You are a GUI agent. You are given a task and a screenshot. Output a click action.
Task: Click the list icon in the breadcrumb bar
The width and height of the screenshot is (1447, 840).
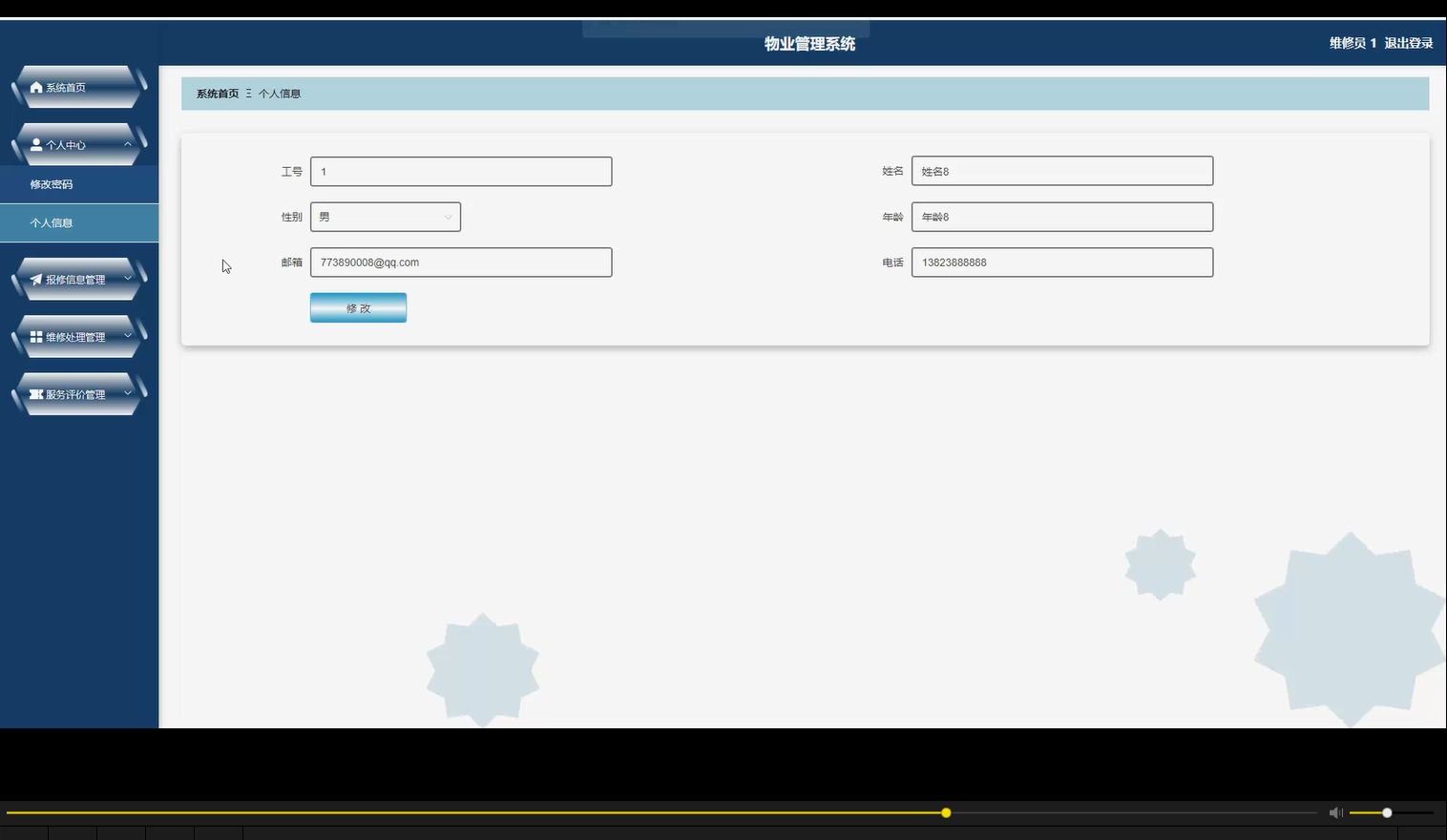coord(247,93)
